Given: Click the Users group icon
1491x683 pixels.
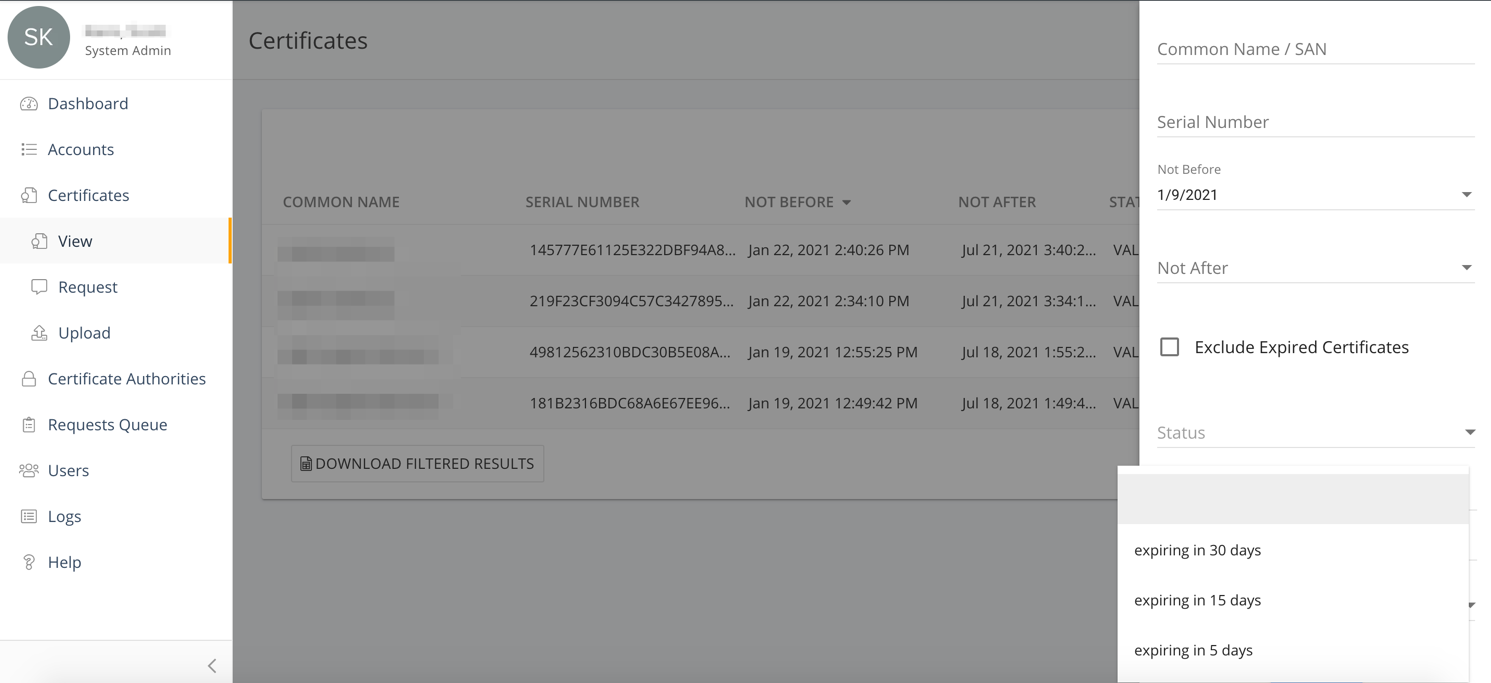Looking at the screenshot, I should (x=29, y=471).
